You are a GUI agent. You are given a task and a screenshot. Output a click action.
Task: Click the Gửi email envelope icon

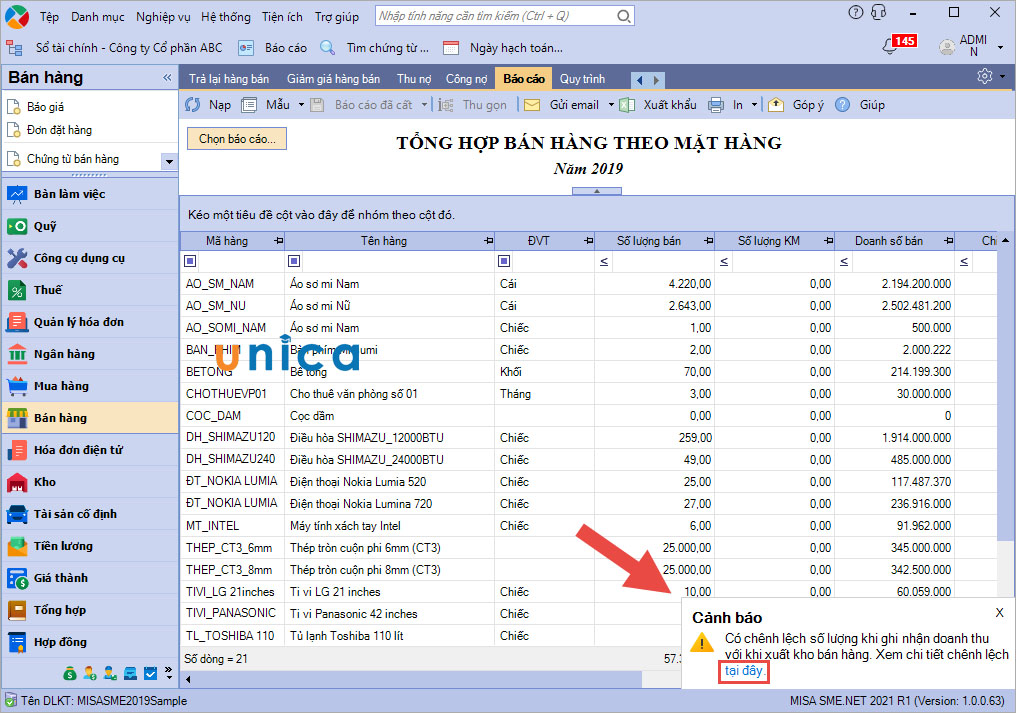532,105
